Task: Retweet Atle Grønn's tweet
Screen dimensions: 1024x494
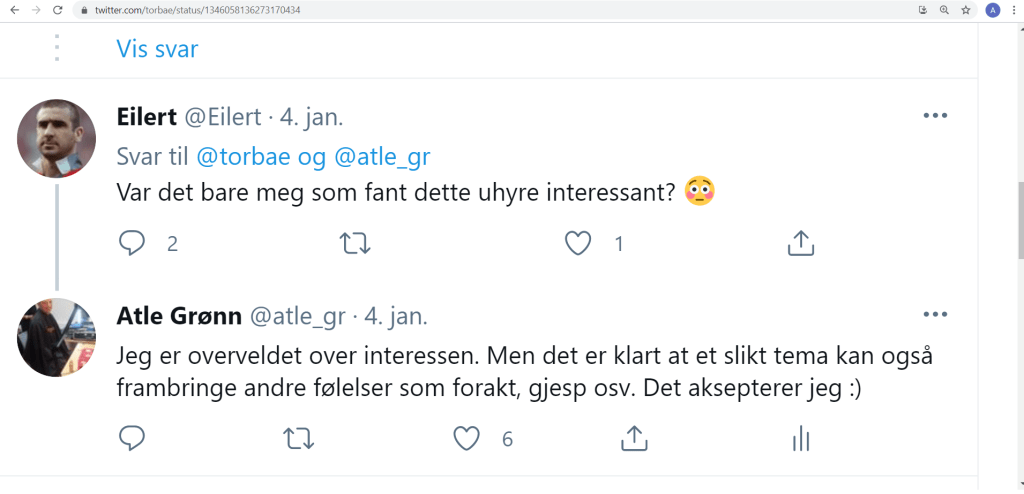Action: click(297, 438)
